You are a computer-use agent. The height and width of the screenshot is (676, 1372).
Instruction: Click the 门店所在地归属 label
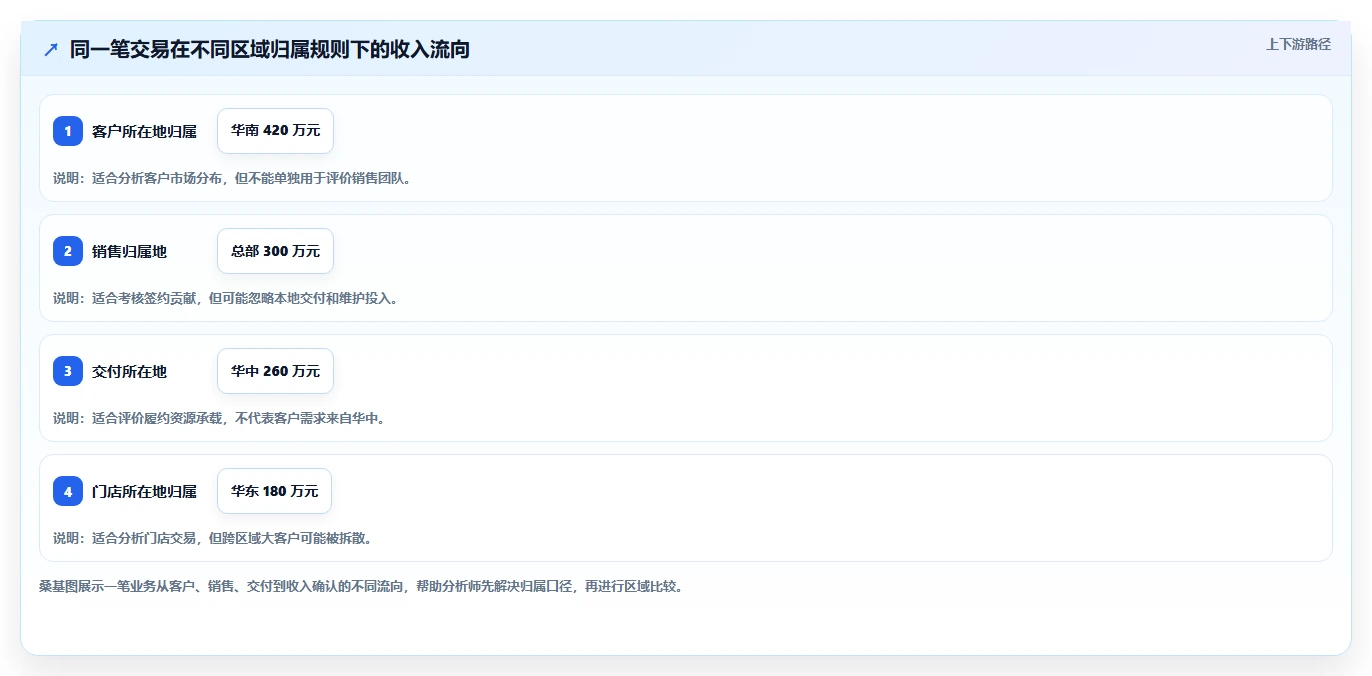point(144,491)
